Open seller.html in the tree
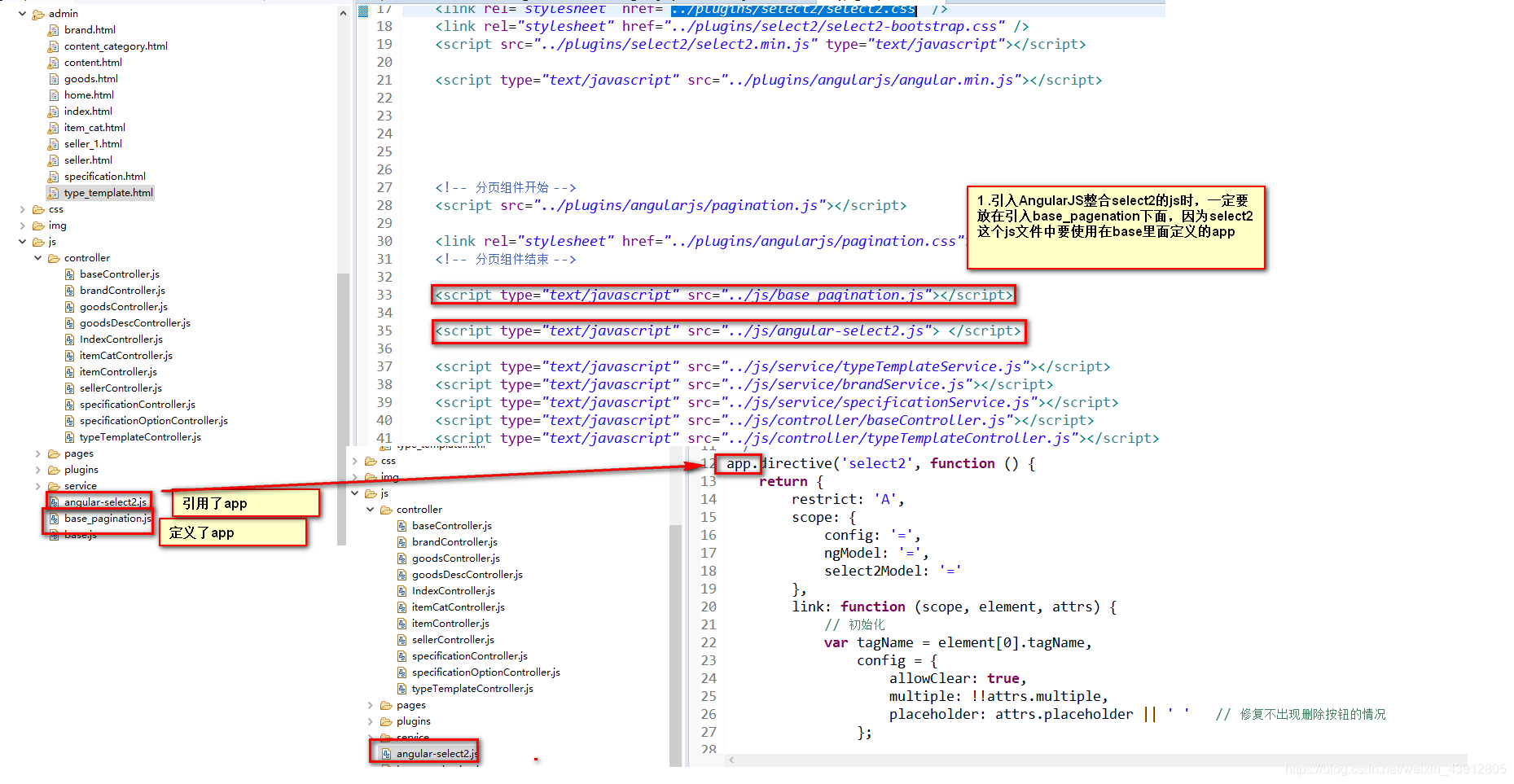 click(88, 160)
